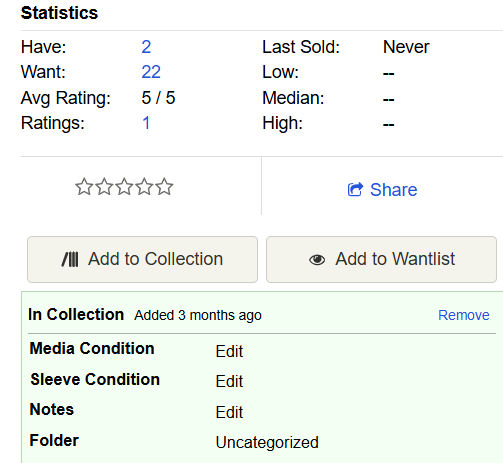Click the second rating star
This screenshot has width=503, height=463.
point(104,187)
